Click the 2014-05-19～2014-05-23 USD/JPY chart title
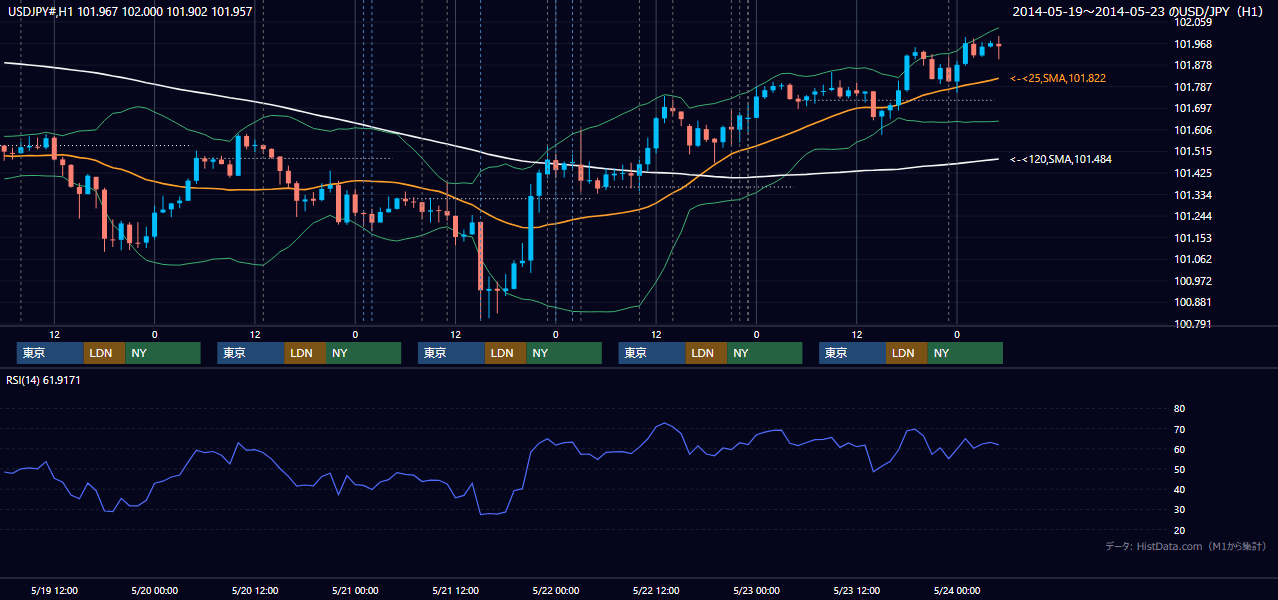The image size is (1278, 600). pos(1139,11)
